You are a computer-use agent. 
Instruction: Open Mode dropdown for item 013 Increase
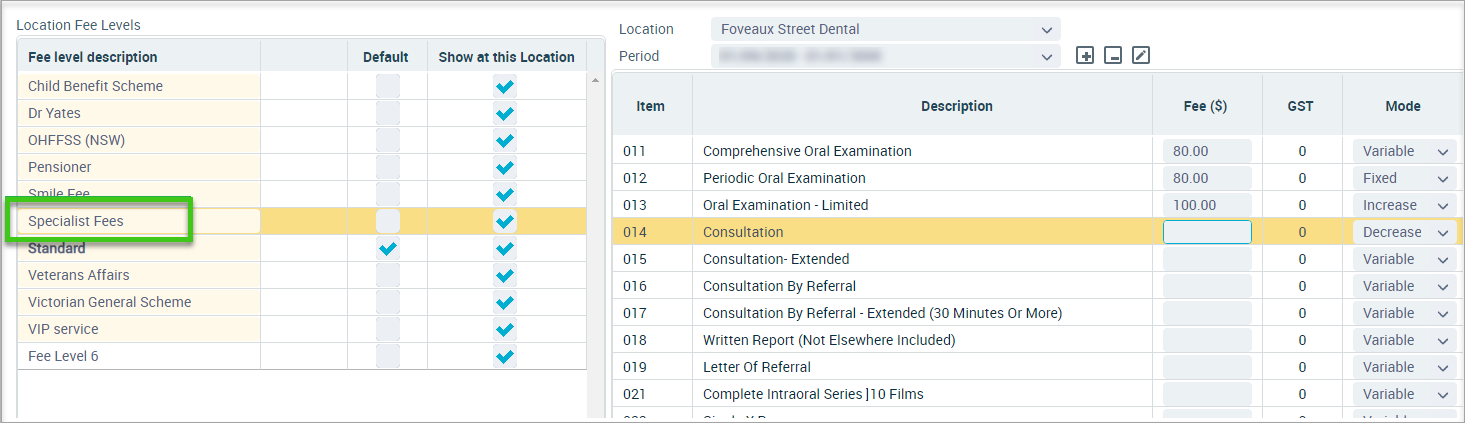click(1404, 205)
